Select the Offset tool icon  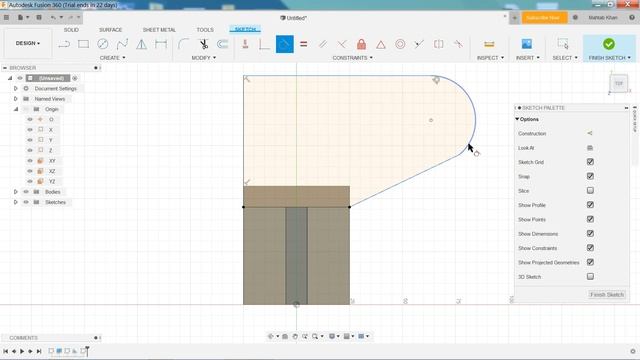[x=222, y=44]
